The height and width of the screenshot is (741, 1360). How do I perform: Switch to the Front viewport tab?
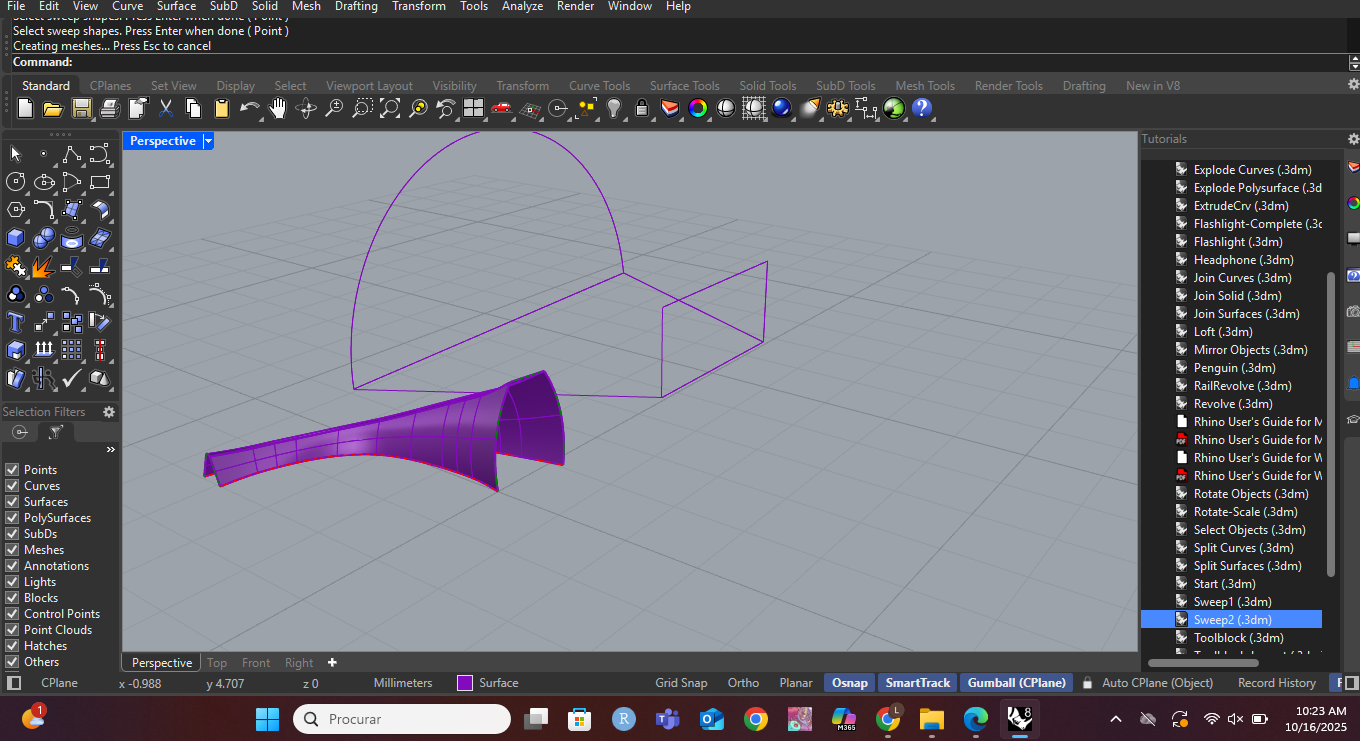(256, 663)
